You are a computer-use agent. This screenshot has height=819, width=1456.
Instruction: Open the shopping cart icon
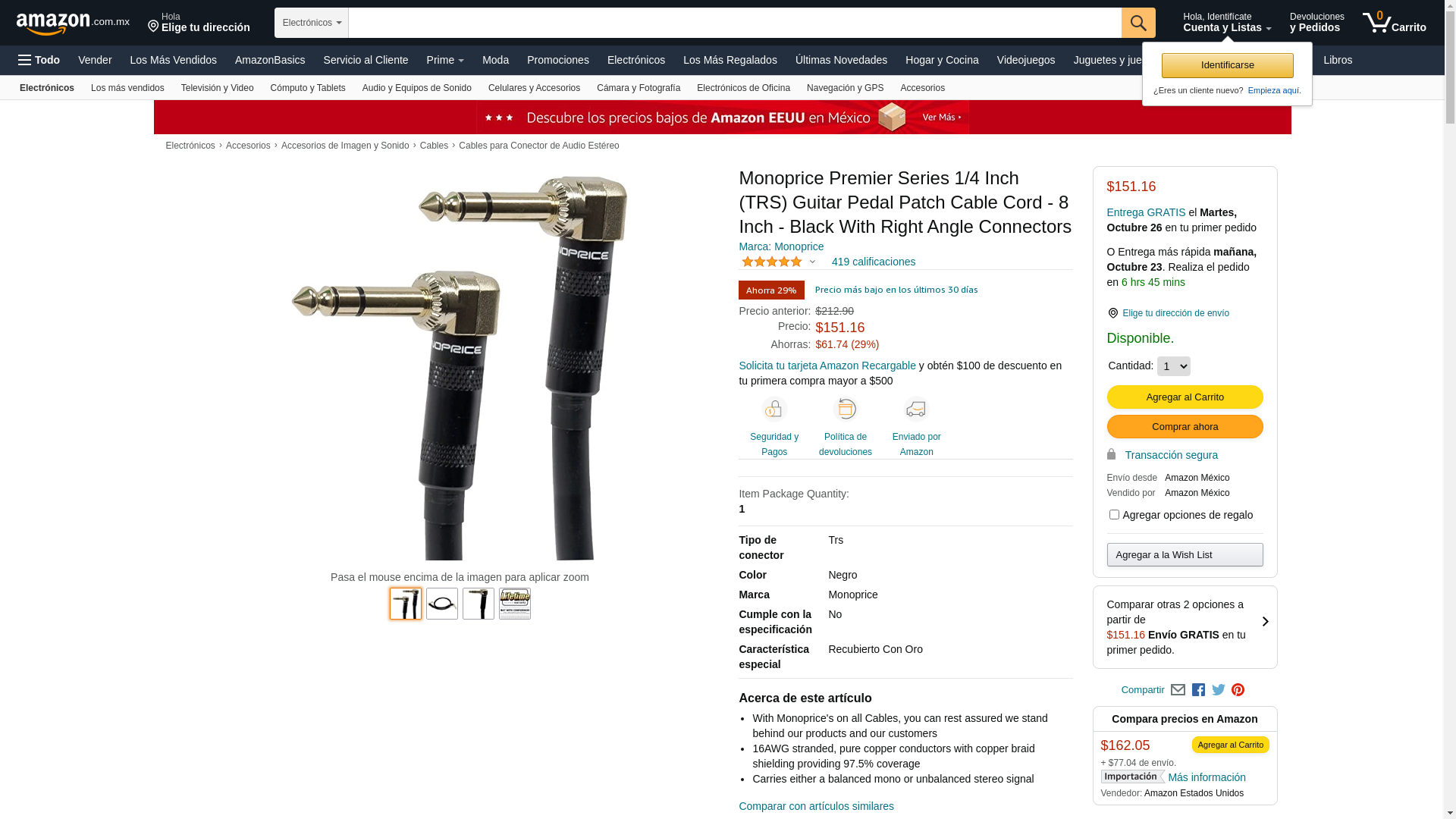coord(1394,23)
